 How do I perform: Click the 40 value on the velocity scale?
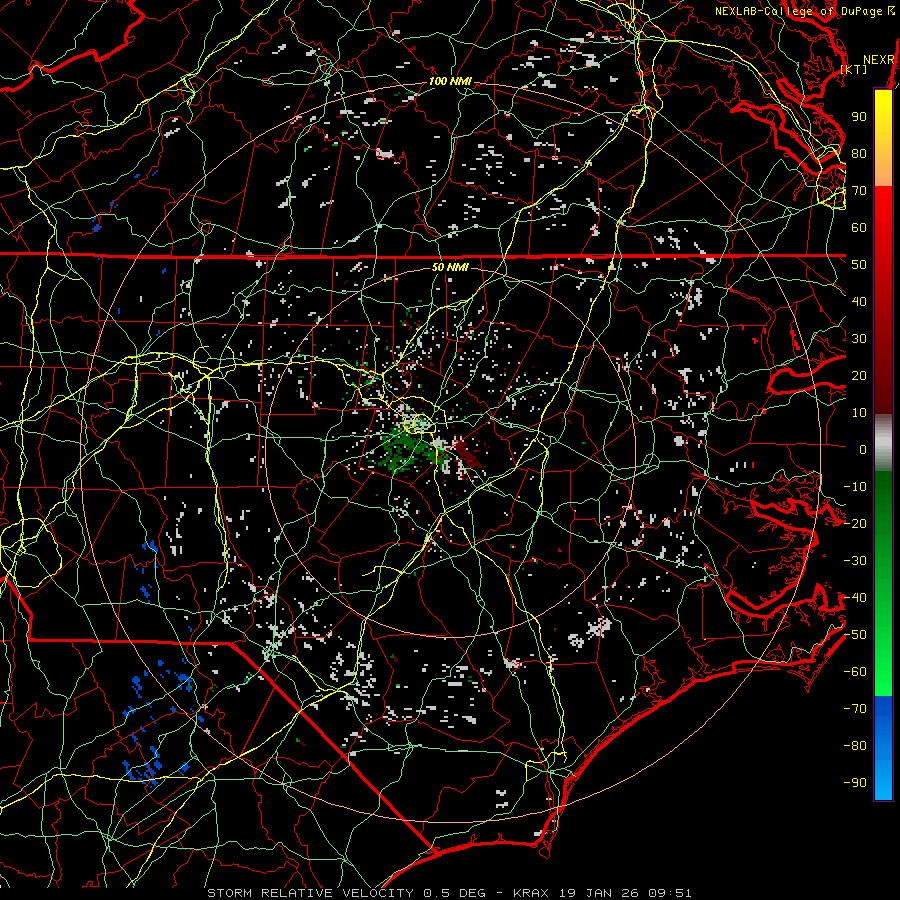[859, 302]
